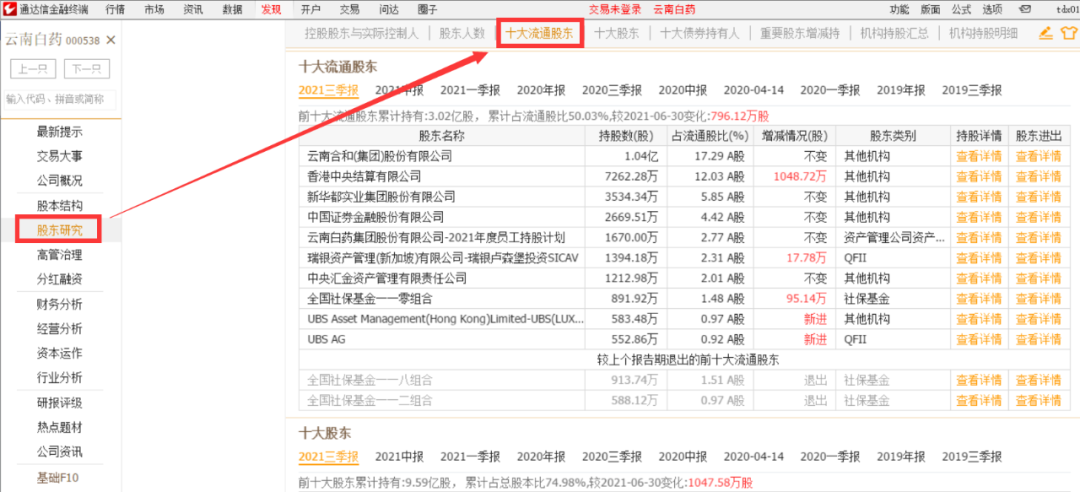Select 2019三季报 under 十大流通股东
This screenshot has height=492, width=1080.
coord(972,90)
